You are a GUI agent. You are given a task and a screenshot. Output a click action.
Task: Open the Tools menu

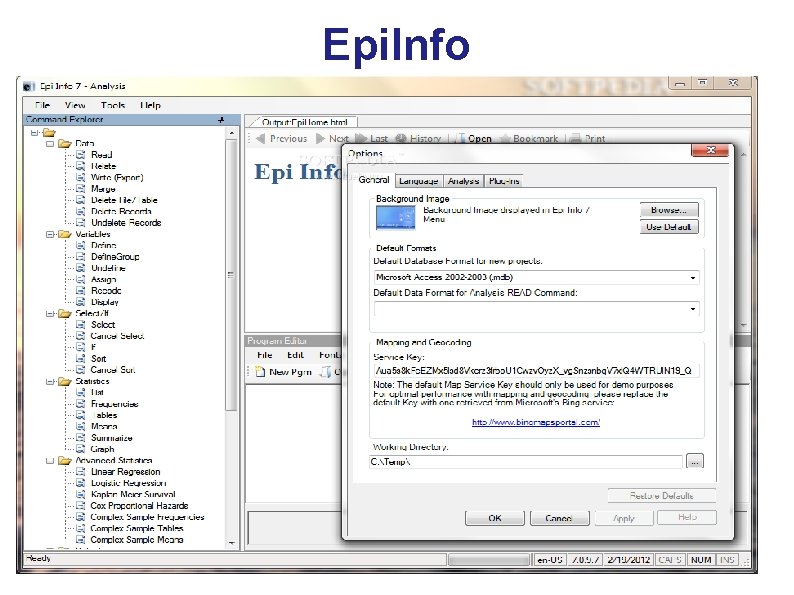pos(113,105)
